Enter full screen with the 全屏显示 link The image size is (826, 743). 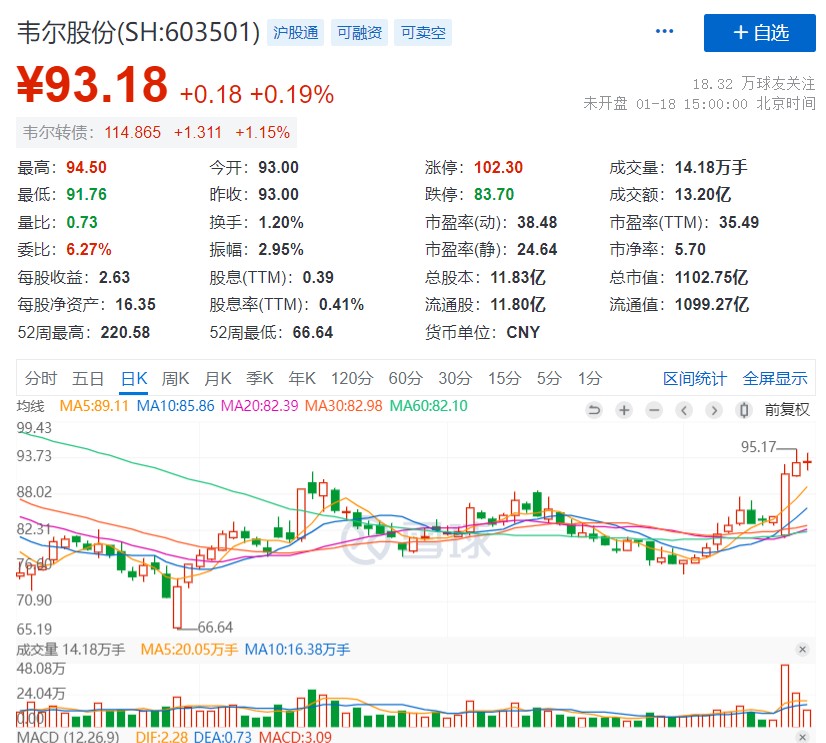tap(775, 378)
